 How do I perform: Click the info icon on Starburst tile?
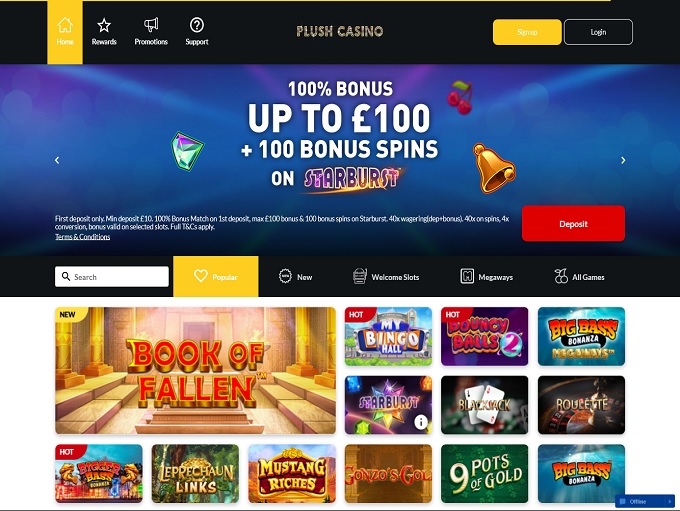click(421, 422)
